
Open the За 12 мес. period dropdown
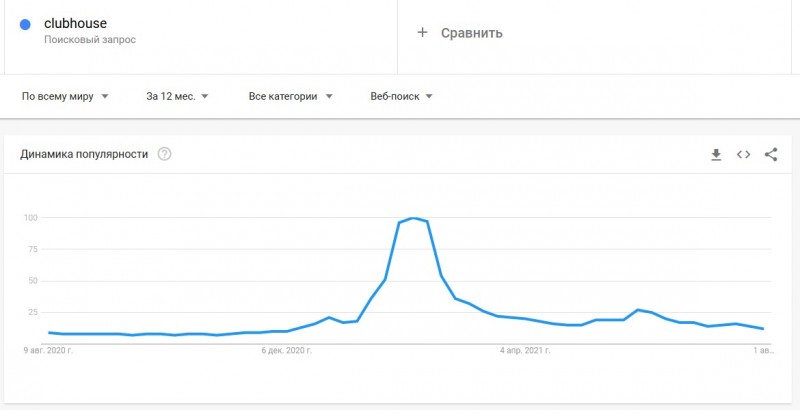pyautogui.click(x=177, y=96)
